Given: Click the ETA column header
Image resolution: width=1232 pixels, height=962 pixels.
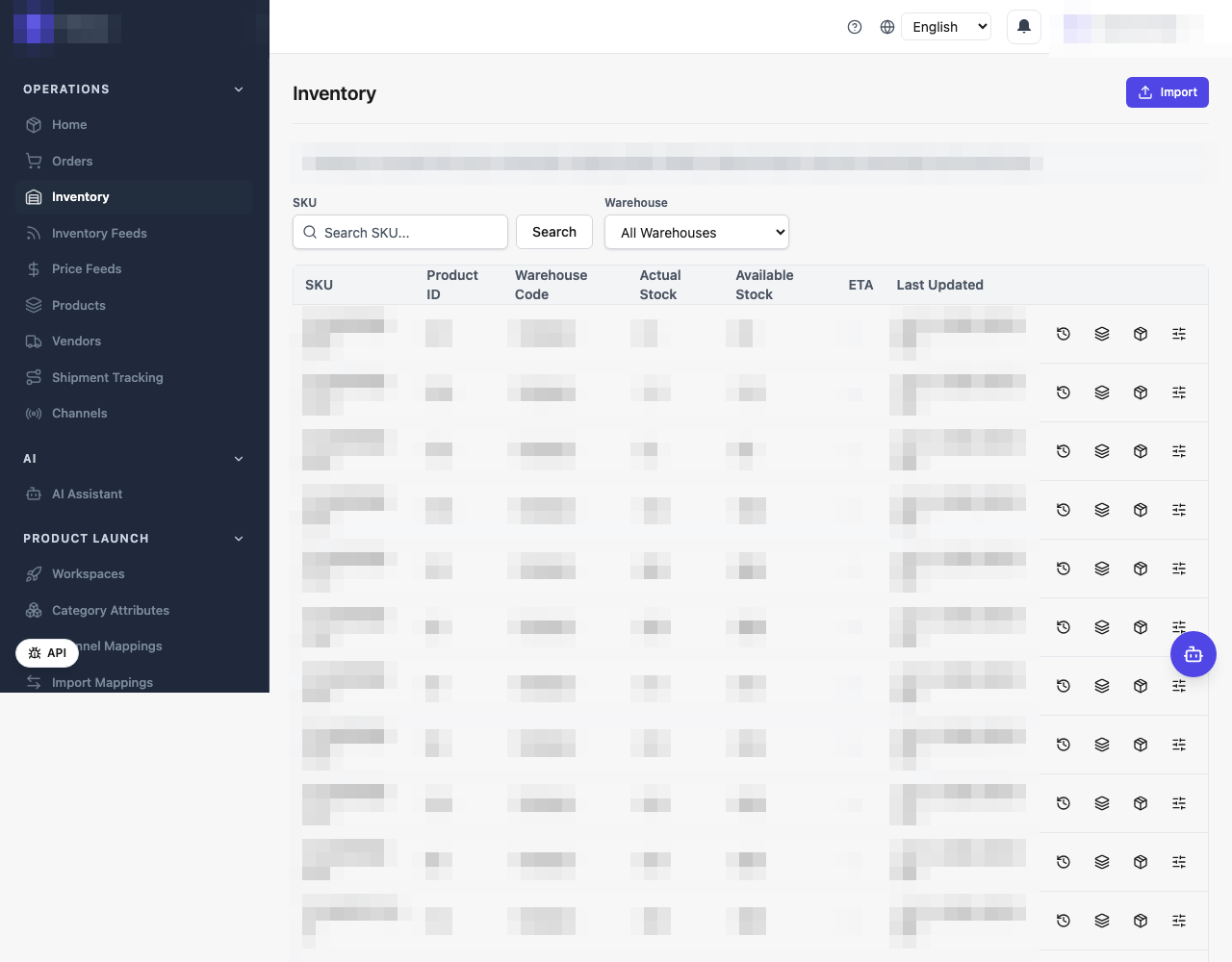Looking at the screenshot, I should coord(860,285).
